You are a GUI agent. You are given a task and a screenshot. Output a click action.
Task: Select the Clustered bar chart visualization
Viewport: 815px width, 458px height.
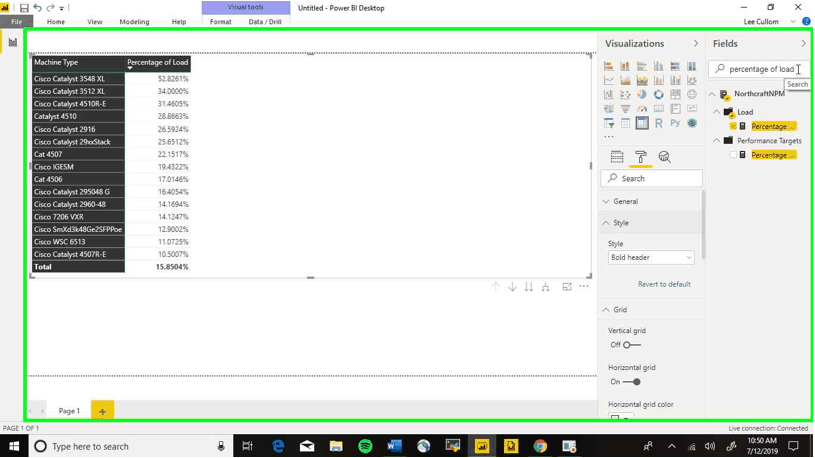click(x=642, y=66)
